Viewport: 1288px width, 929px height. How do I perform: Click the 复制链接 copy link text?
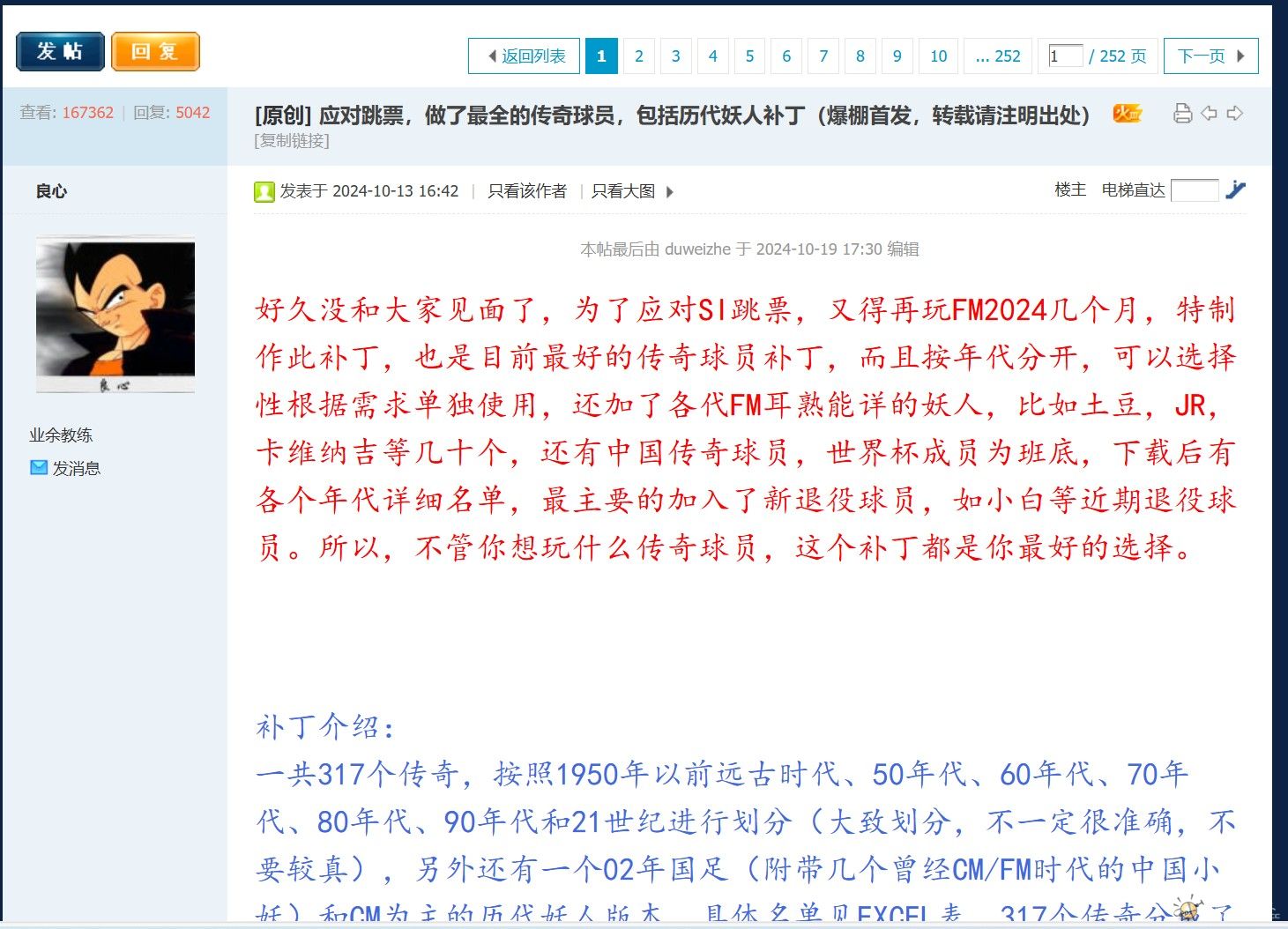292,141
